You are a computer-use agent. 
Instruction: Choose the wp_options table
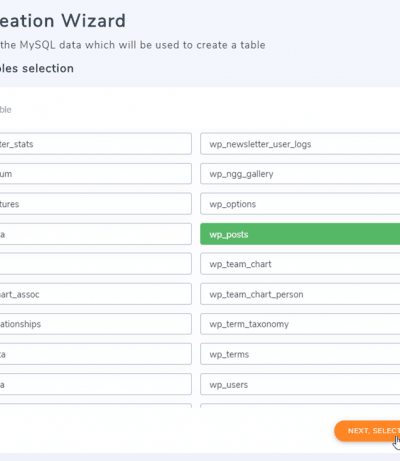pyautogui.click(x=300, y=204)
